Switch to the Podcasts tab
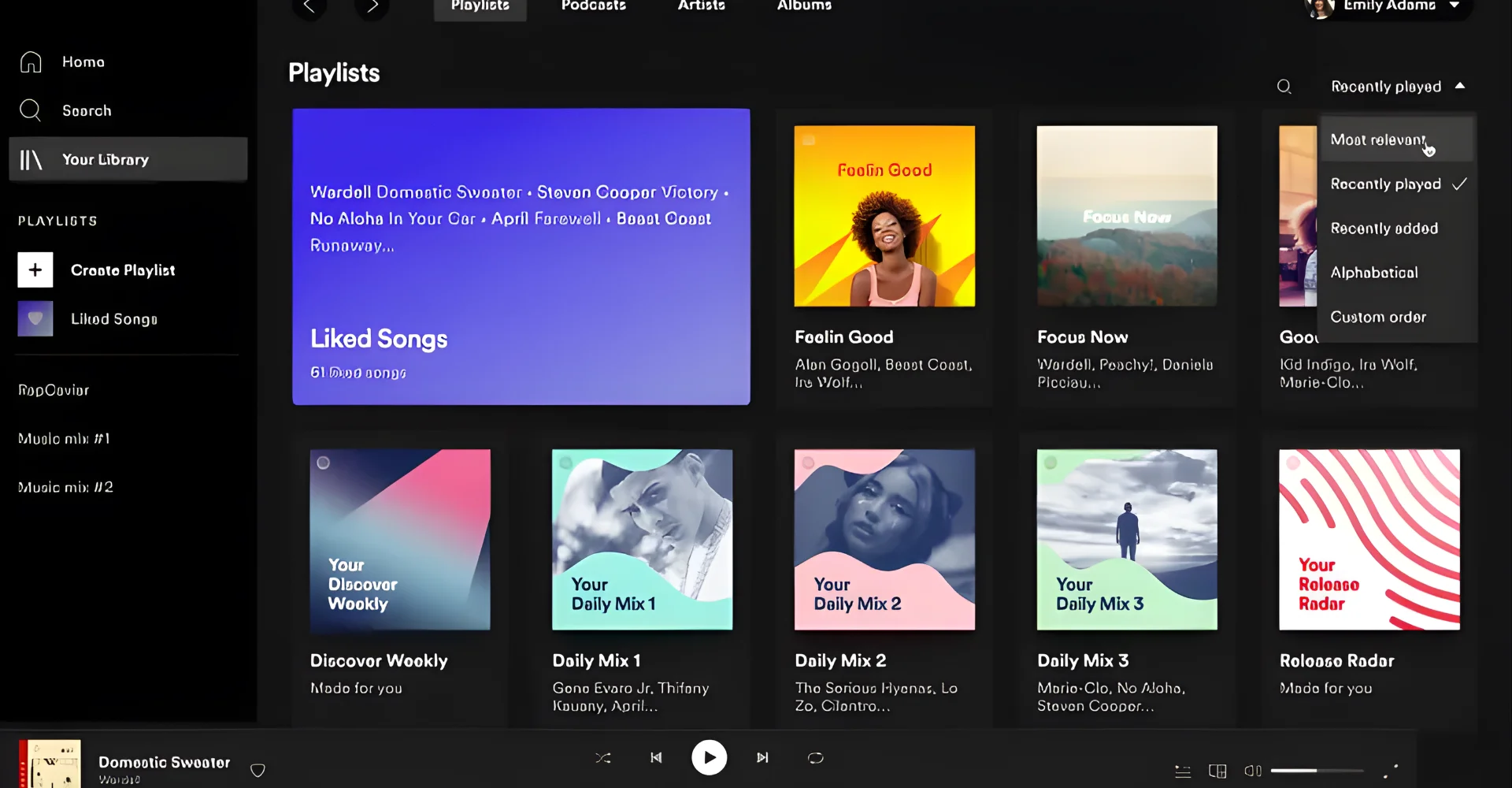This screenshot has height=788, width=1512. point(594,6)
